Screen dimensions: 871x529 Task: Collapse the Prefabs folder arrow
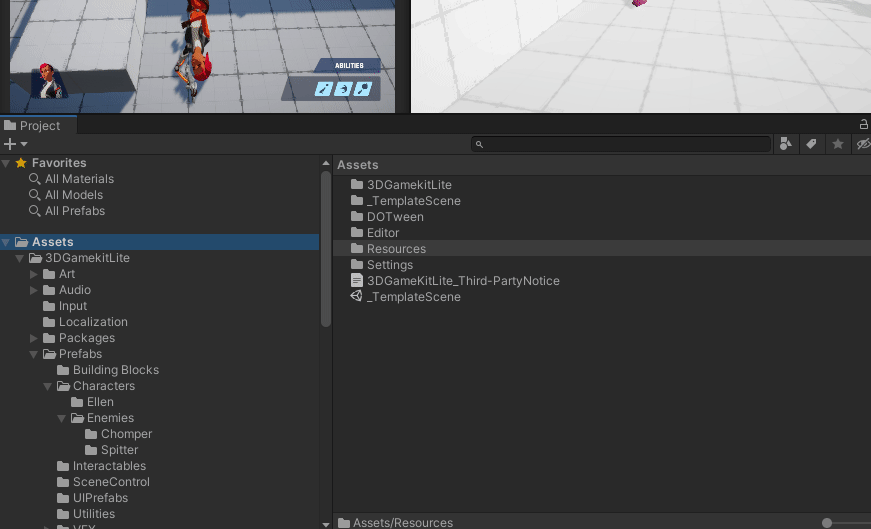(33, 354)
